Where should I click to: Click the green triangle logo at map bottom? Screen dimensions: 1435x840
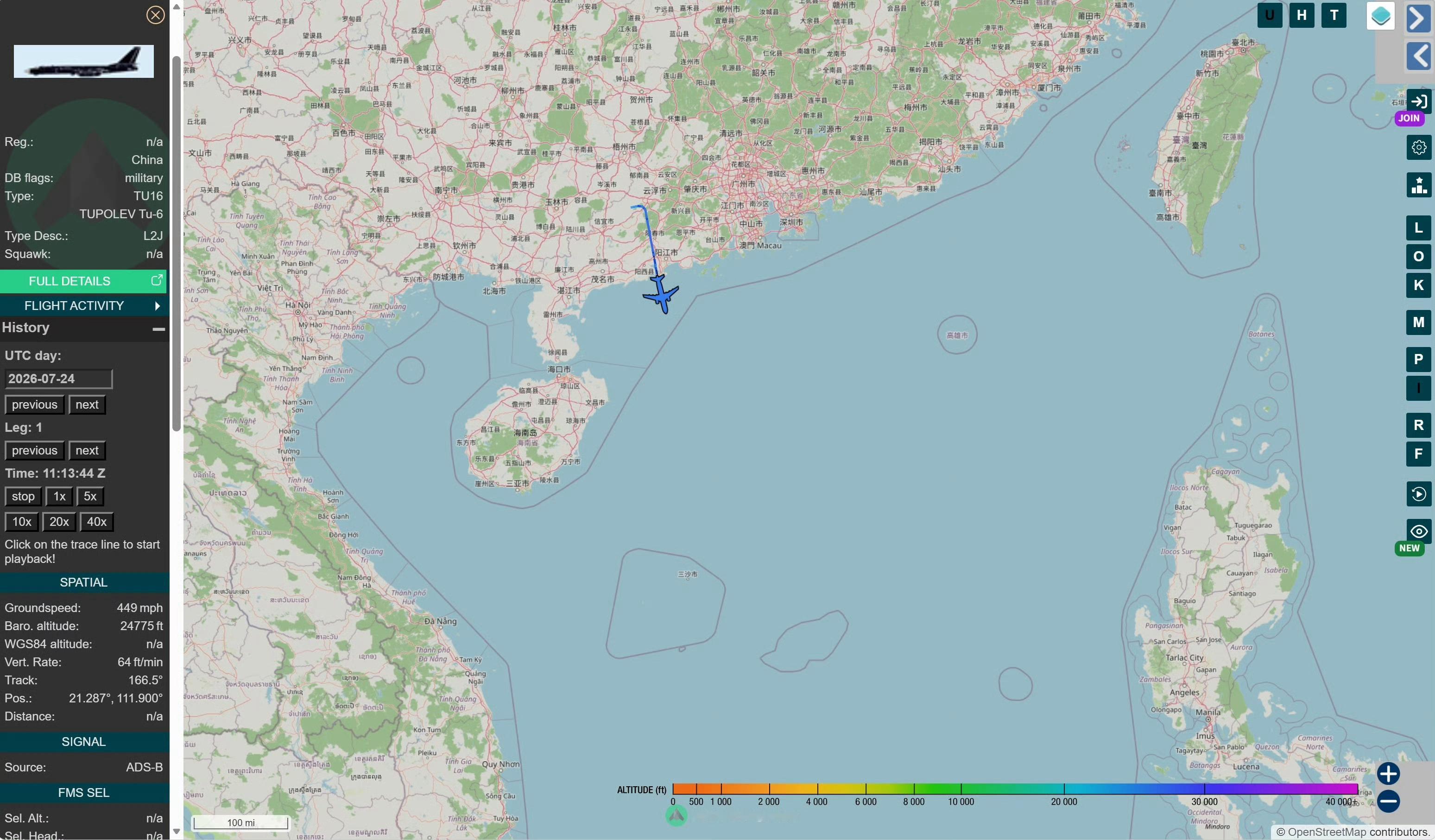(676, 816)
